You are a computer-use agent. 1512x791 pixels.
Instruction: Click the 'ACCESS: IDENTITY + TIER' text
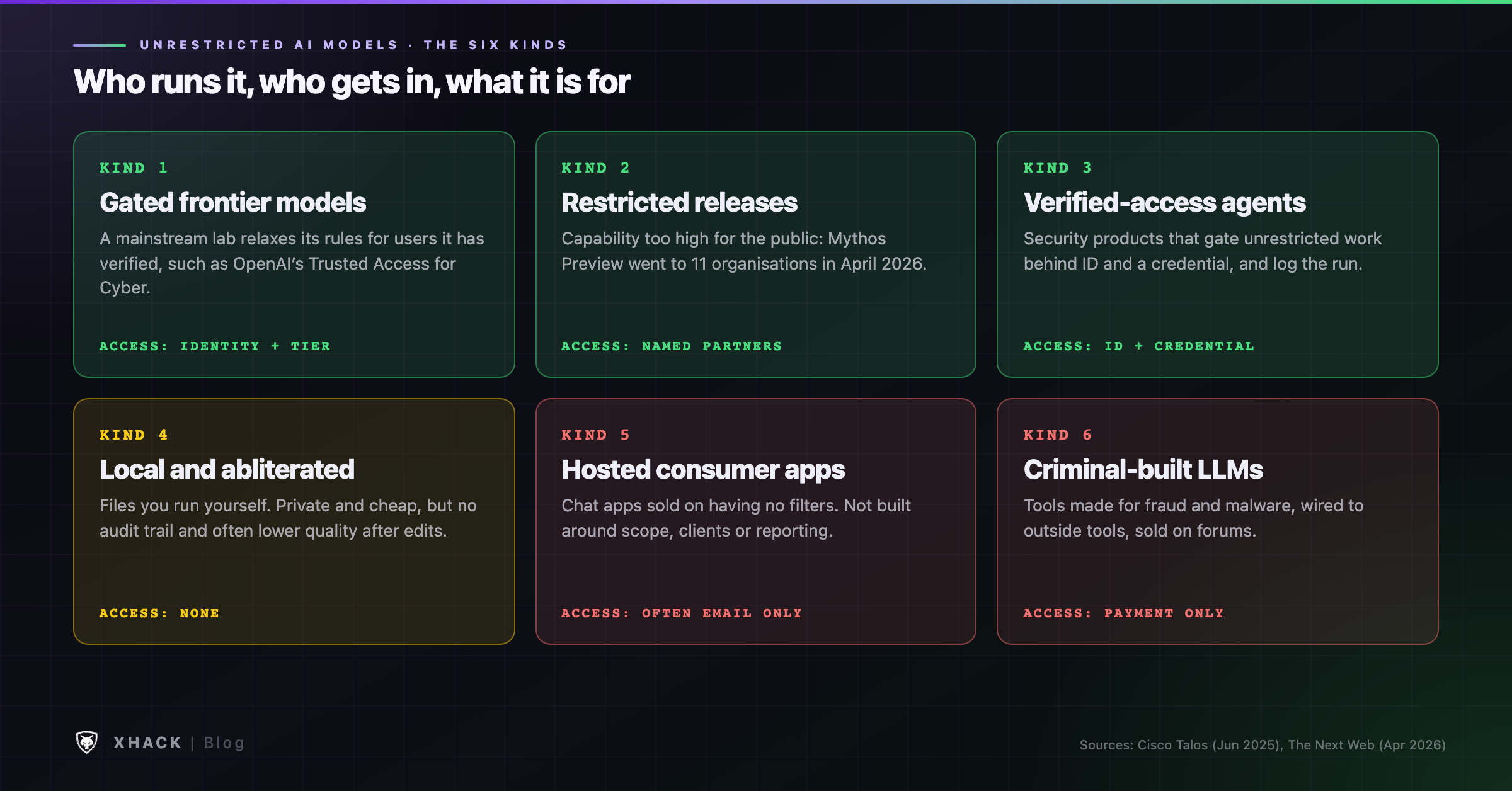(x=215, y=346)
